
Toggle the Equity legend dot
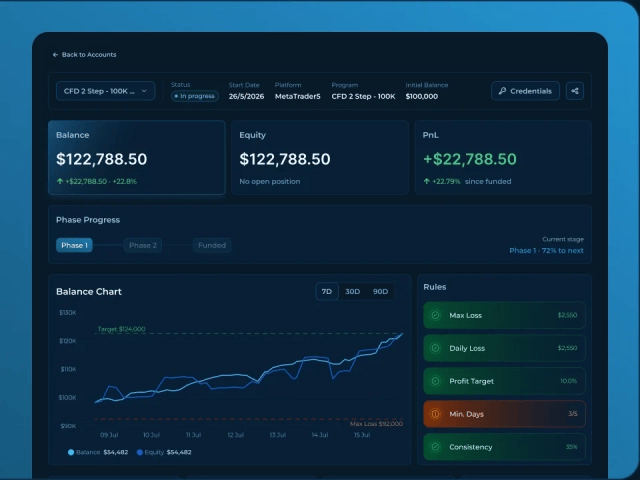tap(140, 452)
